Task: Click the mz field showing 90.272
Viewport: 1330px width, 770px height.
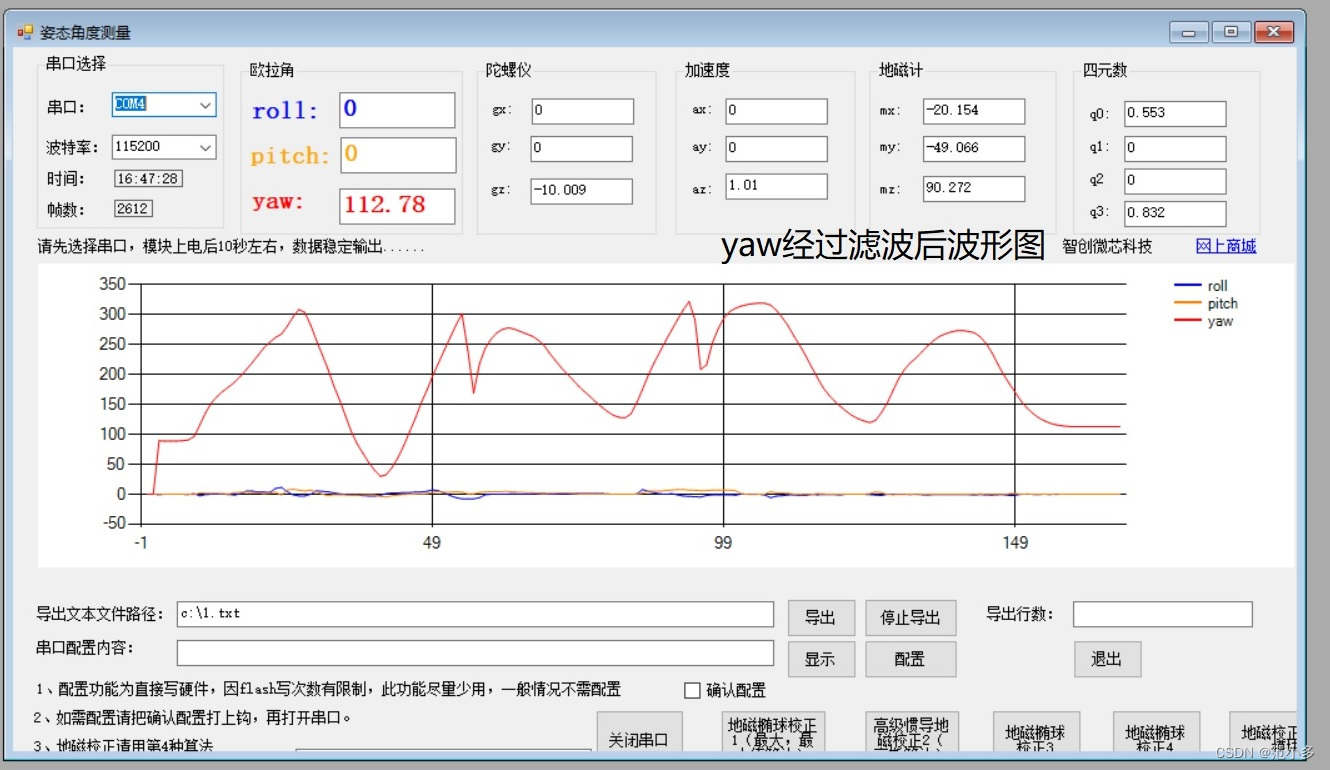Action: pos(975,188)
